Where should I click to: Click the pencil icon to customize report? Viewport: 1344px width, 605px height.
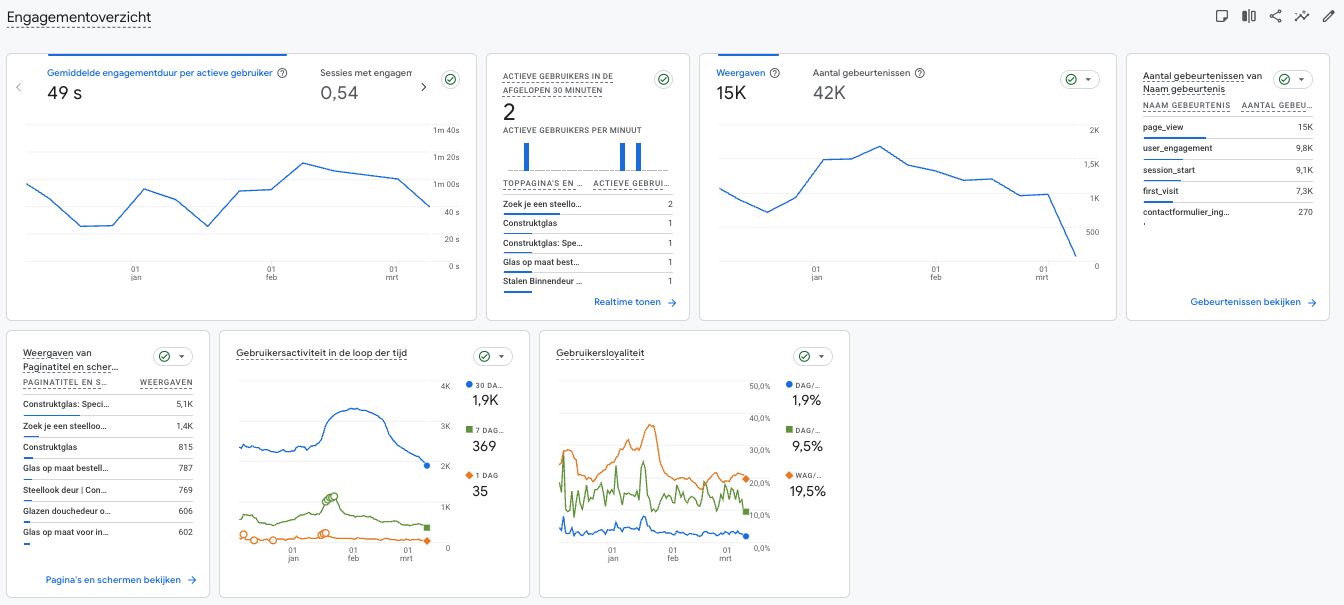tap(1329, 16)
